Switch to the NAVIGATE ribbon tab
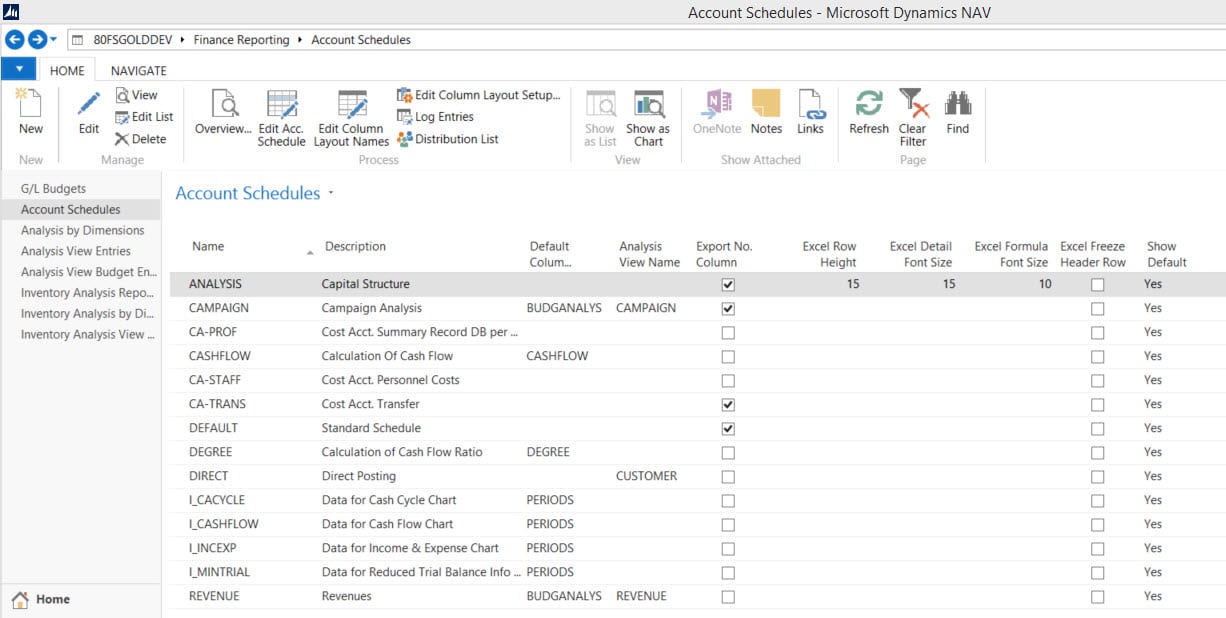This screenshot has width=1226, height=618. point(138,70)
